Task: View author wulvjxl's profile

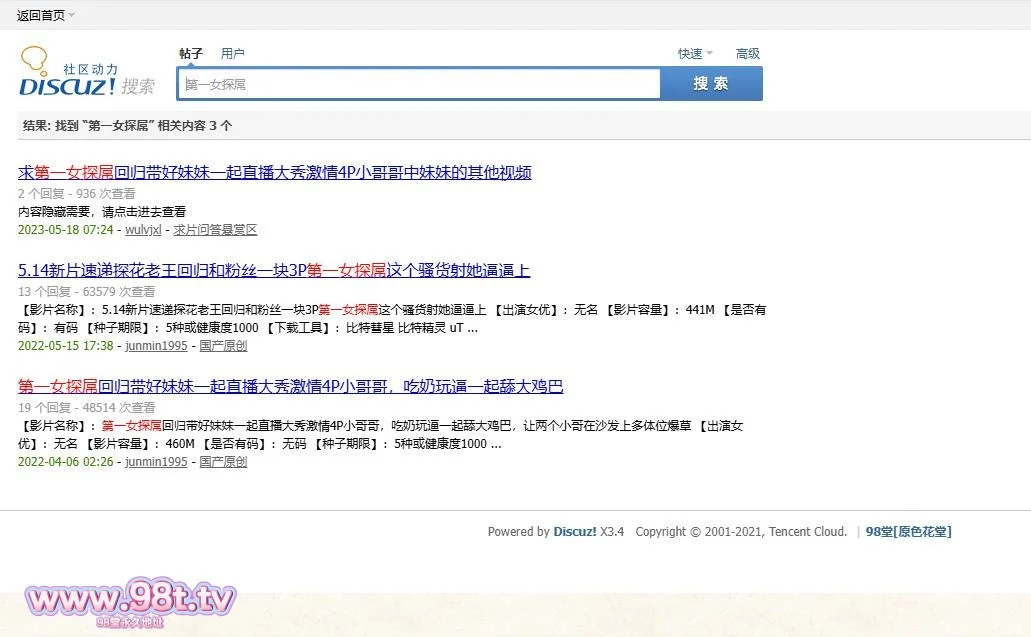Action: pos(143,230)
